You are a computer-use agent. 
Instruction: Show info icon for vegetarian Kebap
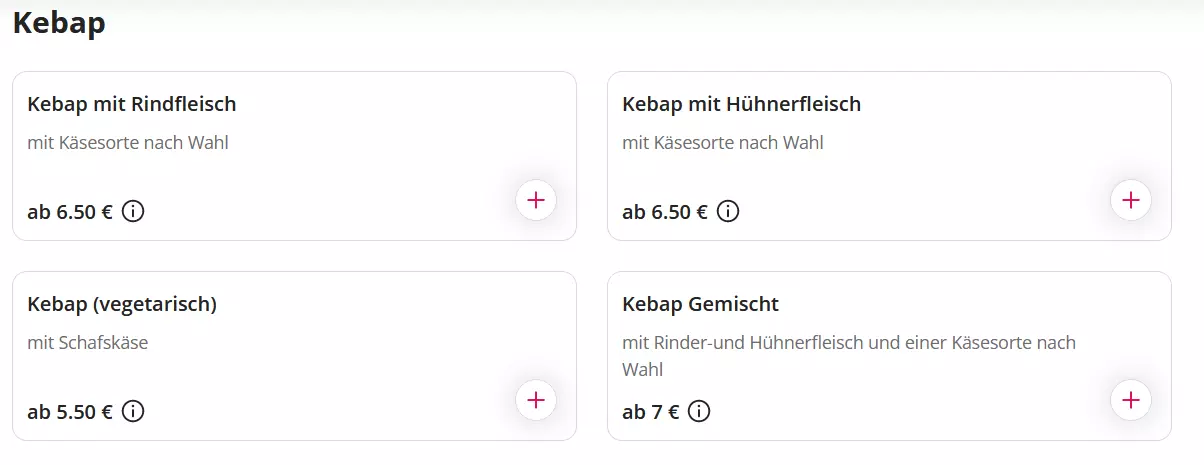(133, 411)
